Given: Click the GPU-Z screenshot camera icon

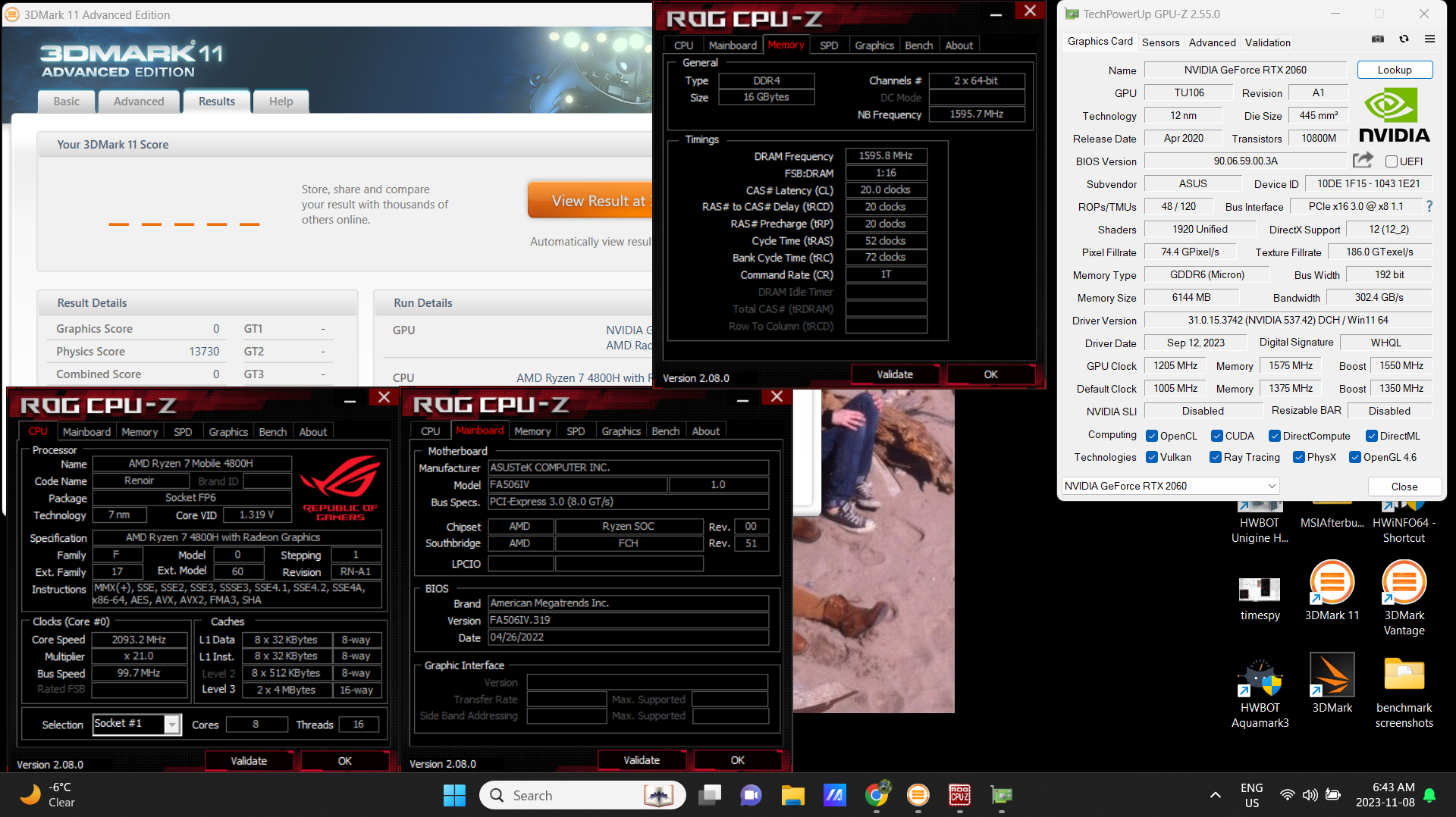Looking at the screenshot, I should 1378,39.
